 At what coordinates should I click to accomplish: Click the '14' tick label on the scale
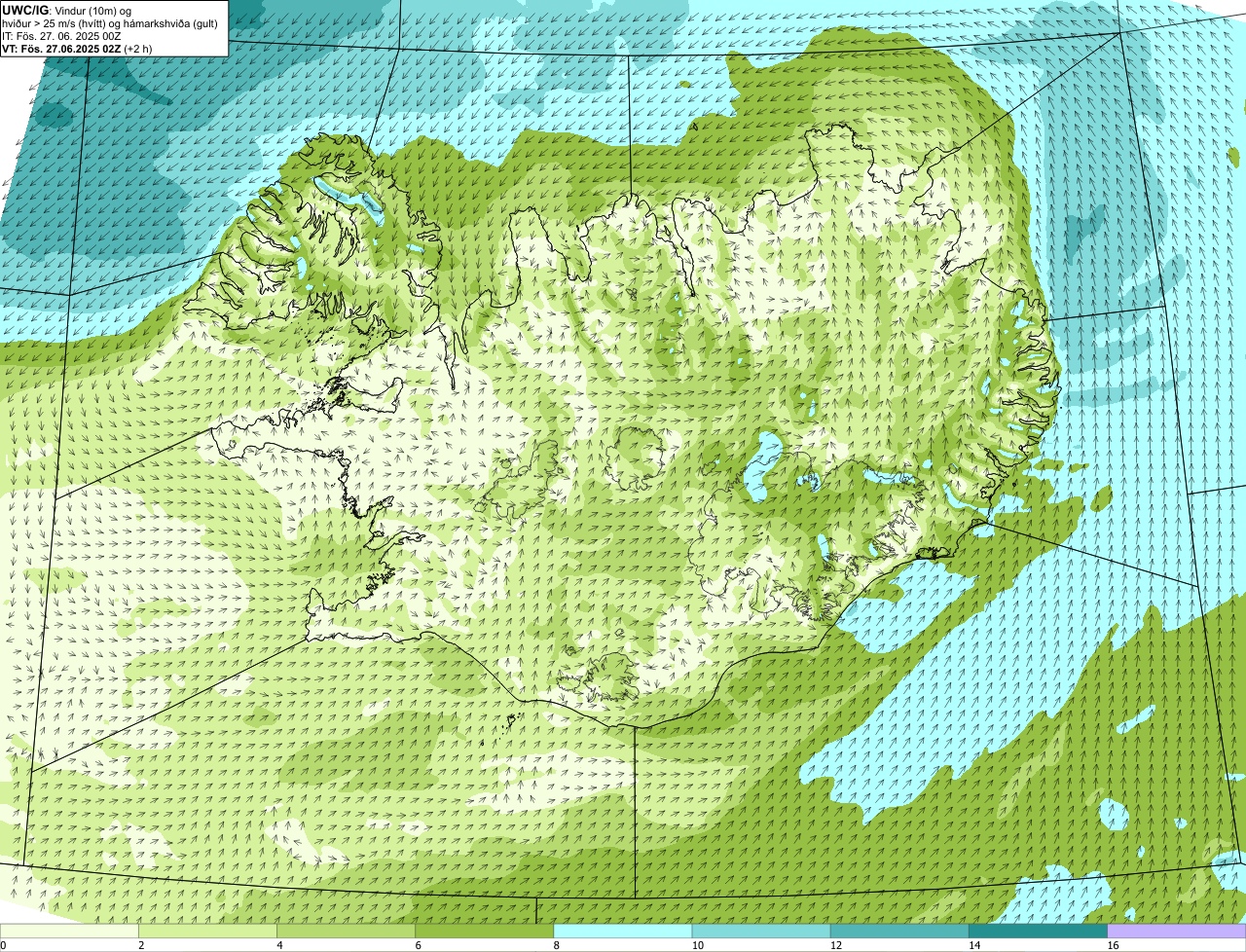coord(973,945)
